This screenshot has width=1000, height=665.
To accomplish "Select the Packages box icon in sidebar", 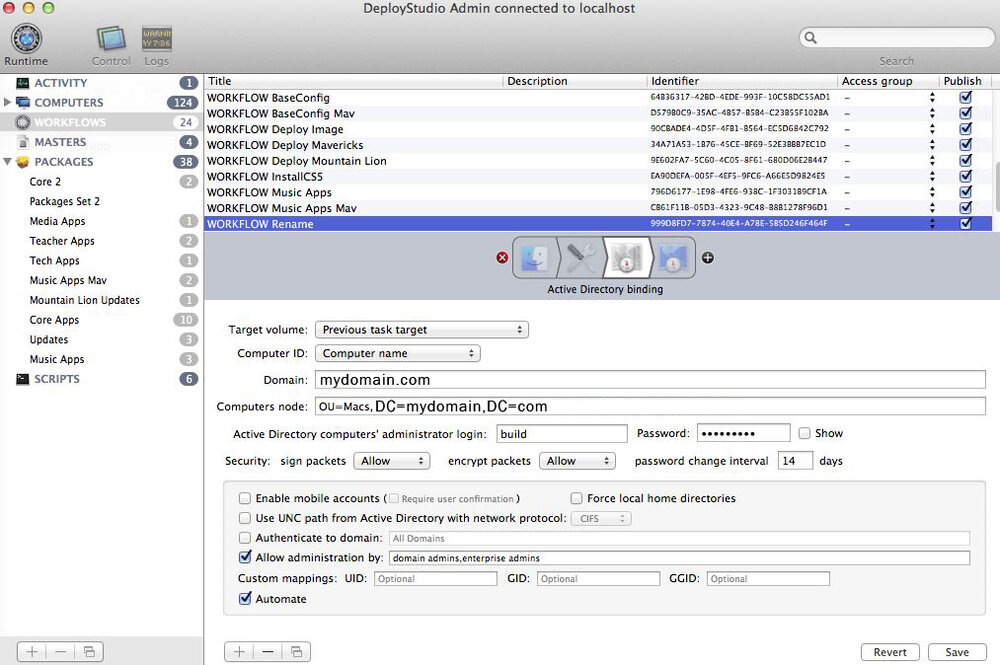I will tap(23, 162).
